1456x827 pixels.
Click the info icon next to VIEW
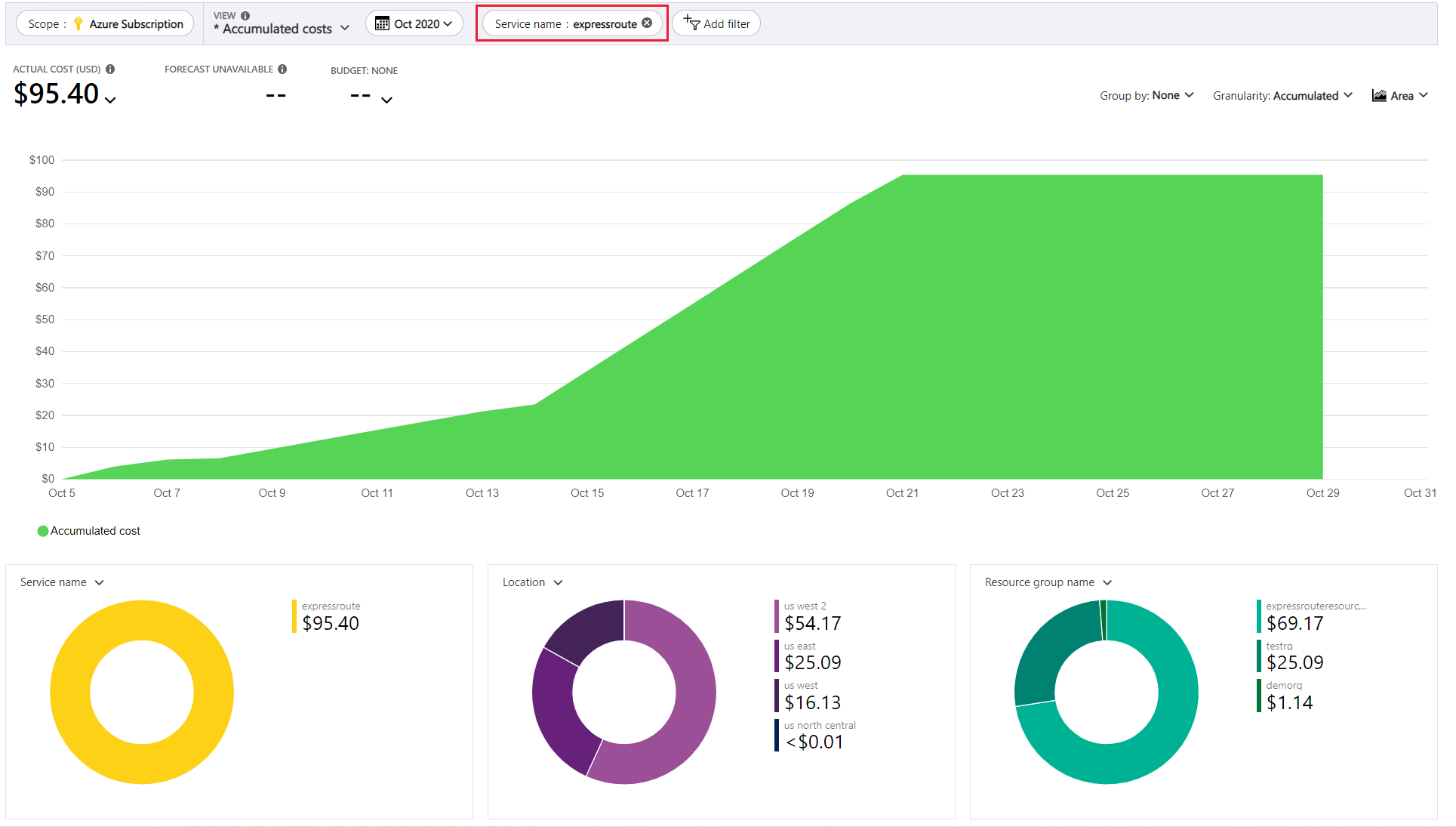(x=245, y=15)
